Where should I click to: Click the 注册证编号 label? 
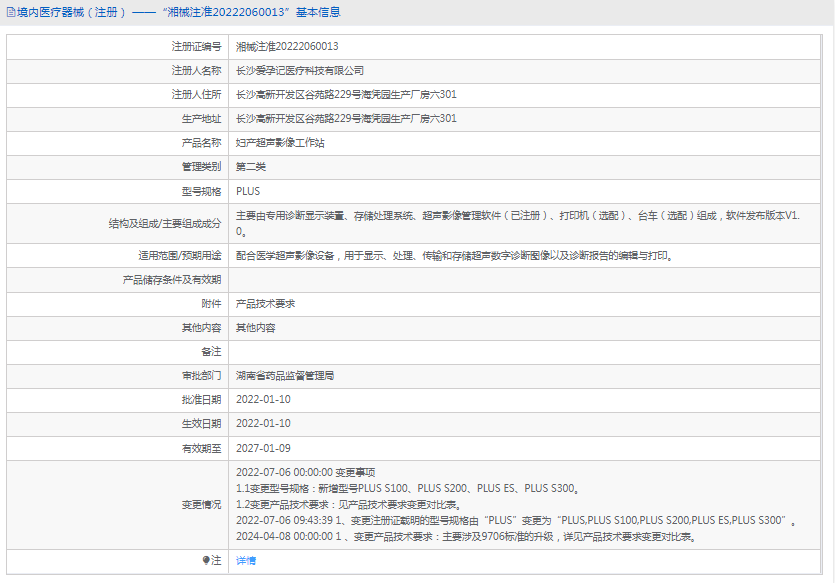(196, 46)
